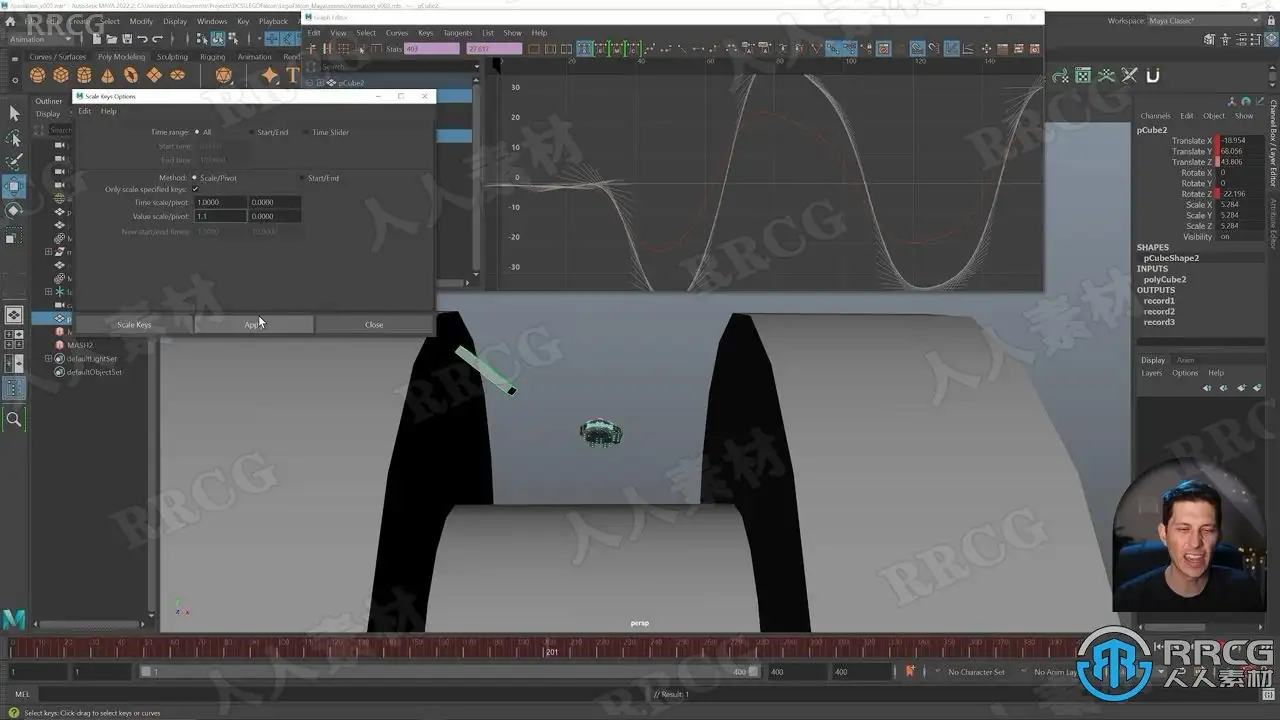Select Scale/Pivot method radio button
This screenshot has width=1280, height=720.
pos(194,178)
